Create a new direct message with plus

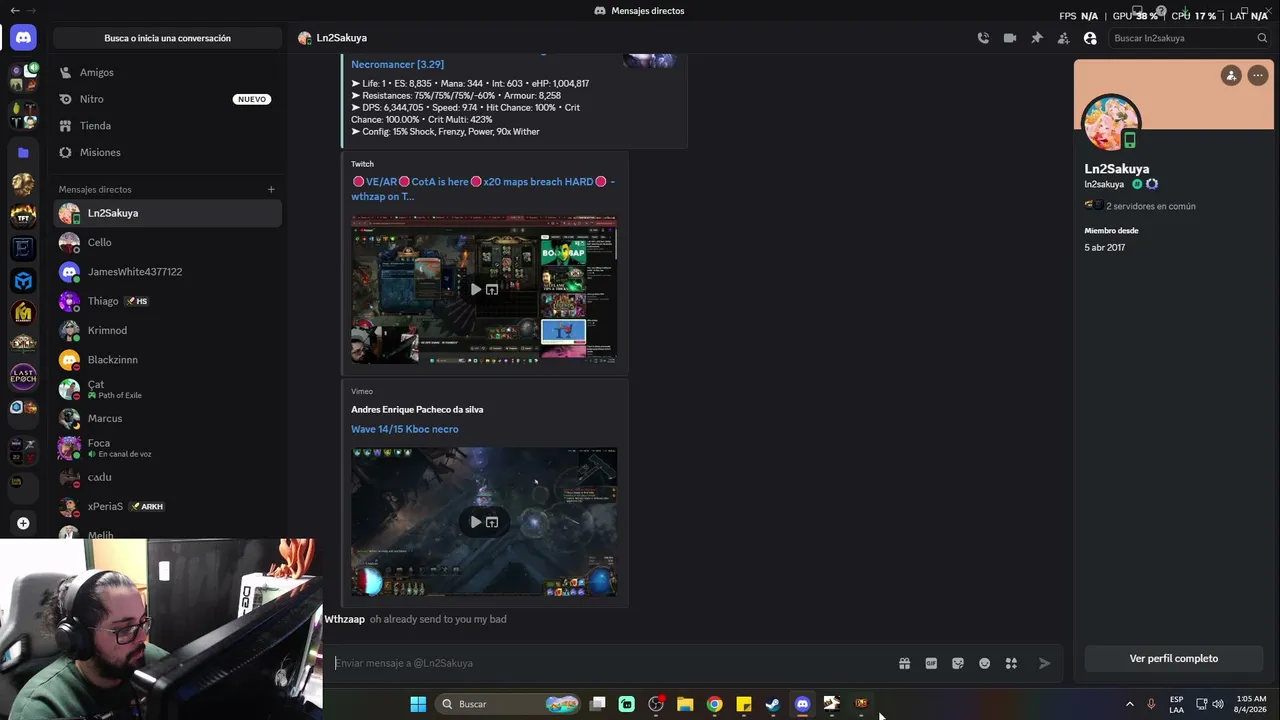coord(271,189)
